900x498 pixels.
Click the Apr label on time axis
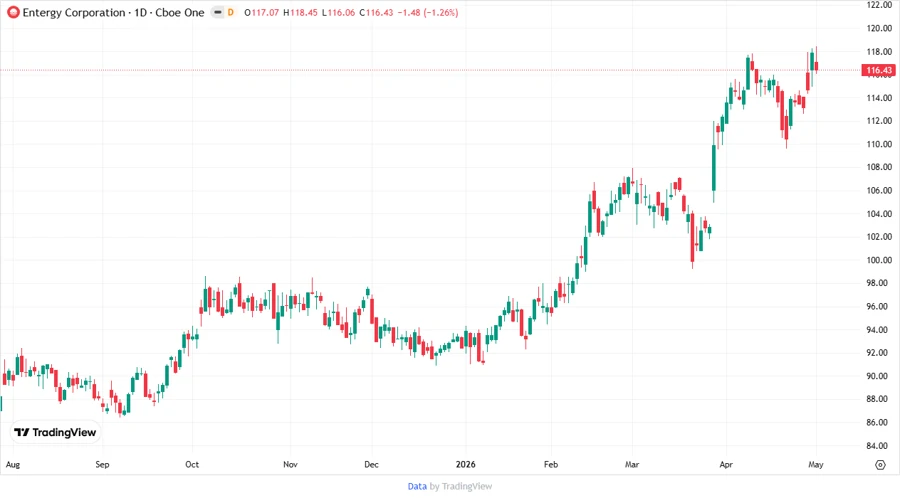(x=726, y=465)
